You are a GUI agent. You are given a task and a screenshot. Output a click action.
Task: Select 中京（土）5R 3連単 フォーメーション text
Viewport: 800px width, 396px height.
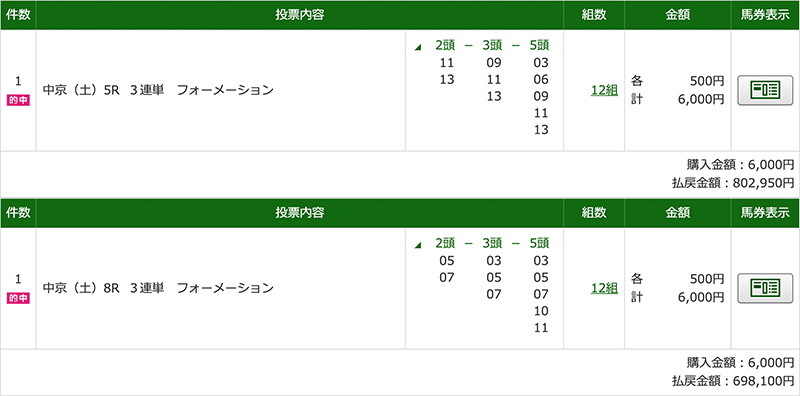click(158, 90)
